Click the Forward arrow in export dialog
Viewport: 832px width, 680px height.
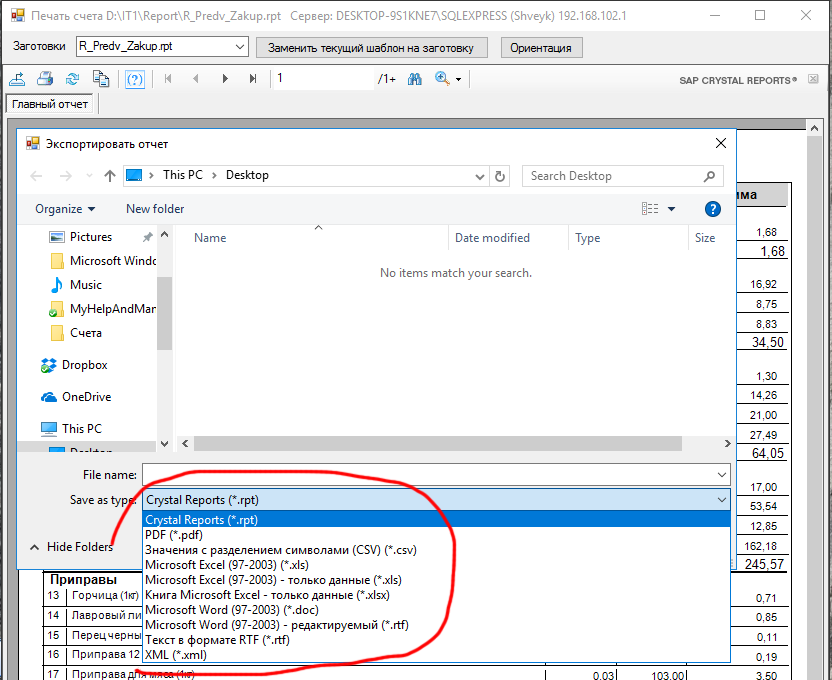[x=66, y=176]
